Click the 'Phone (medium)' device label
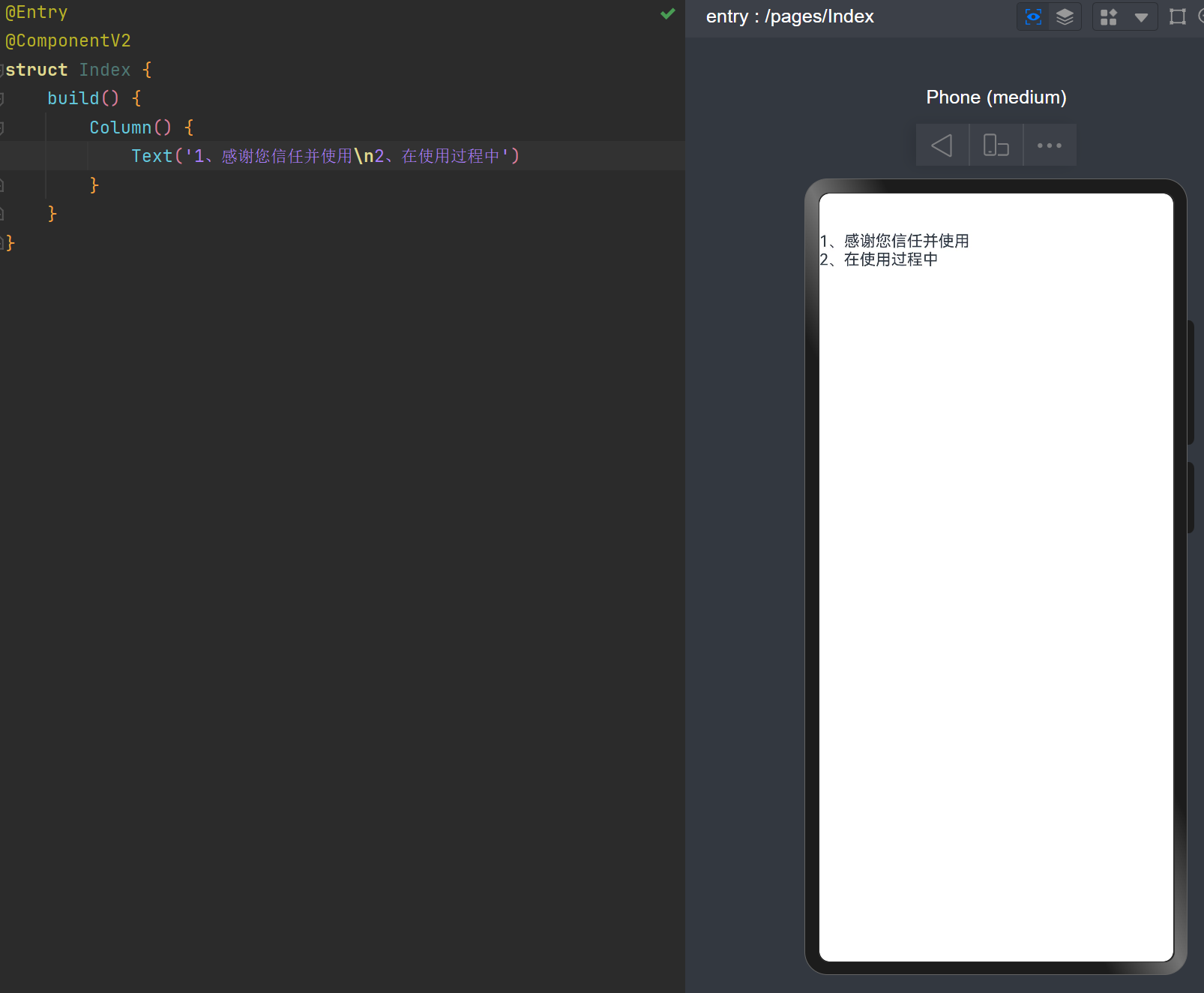Viewport: 1204px width, 993px height. [x=996, y=97]
